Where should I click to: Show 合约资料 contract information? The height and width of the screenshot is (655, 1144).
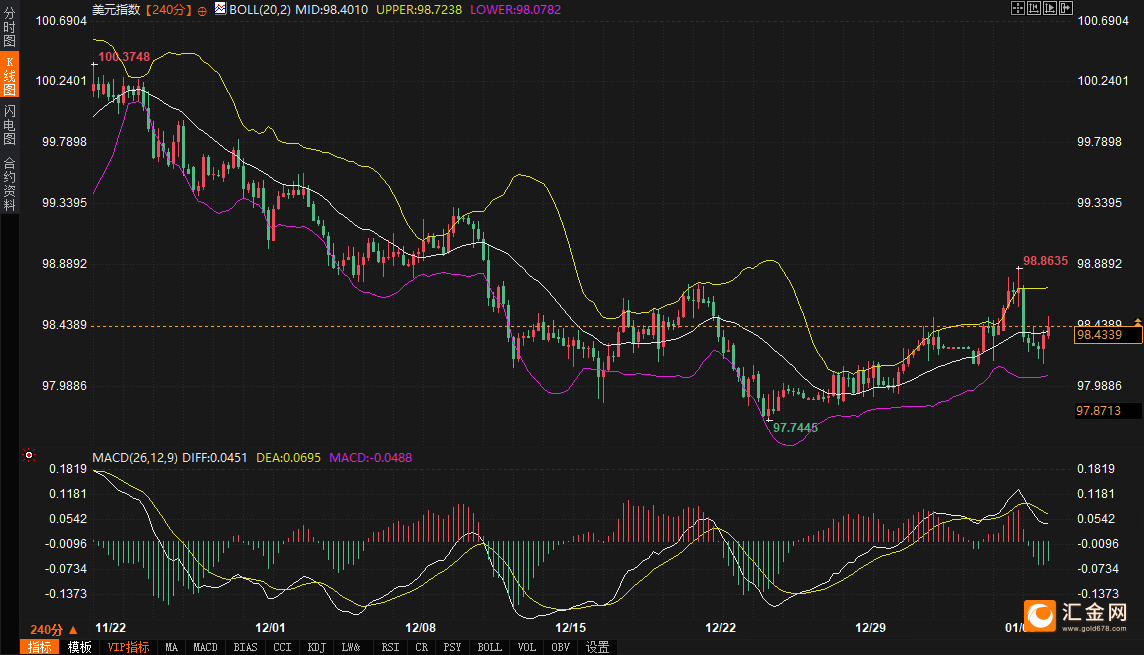click(x=9, y=183)
